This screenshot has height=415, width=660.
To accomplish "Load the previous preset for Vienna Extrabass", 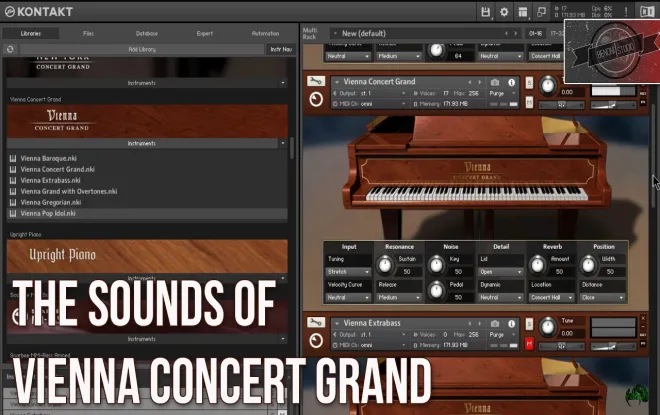I will (470, 323).
